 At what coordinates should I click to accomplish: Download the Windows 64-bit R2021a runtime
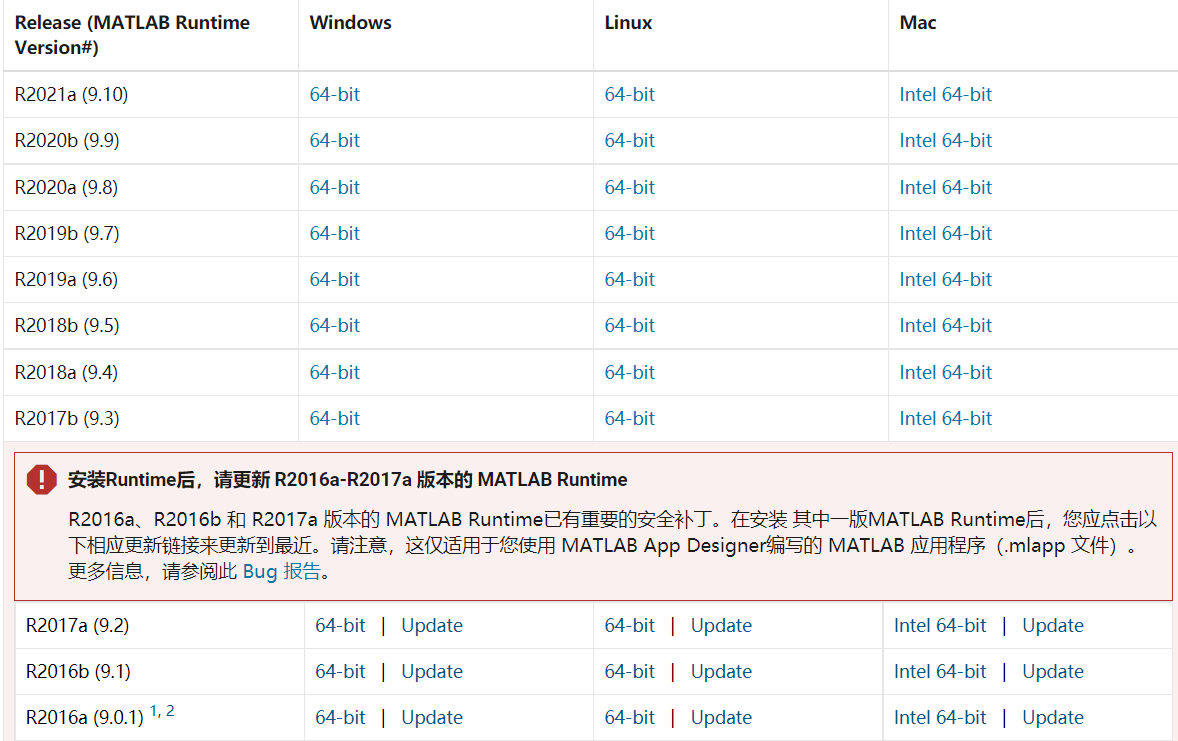[x=334, y=94]
